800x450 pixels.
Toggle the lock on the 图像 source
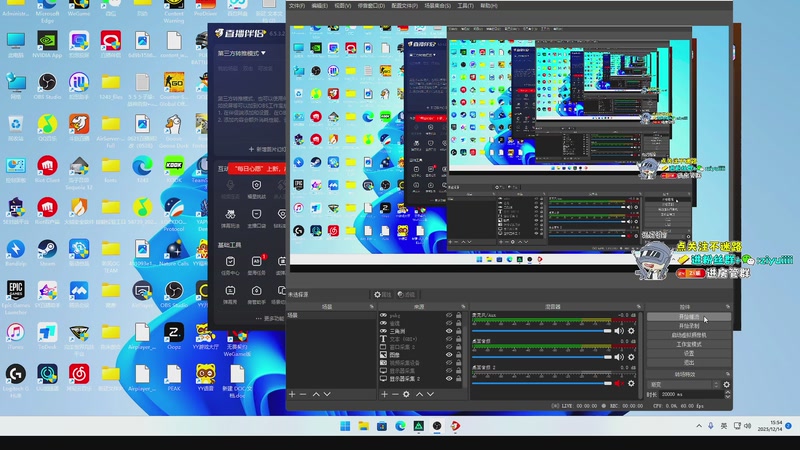tap(459, 355)
